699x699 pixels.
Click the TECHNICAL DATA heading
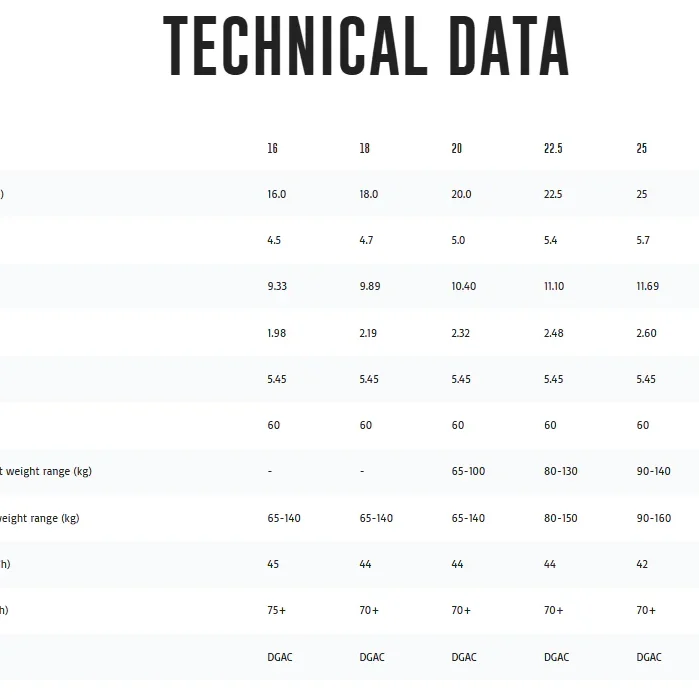click(x=366, y=46)
